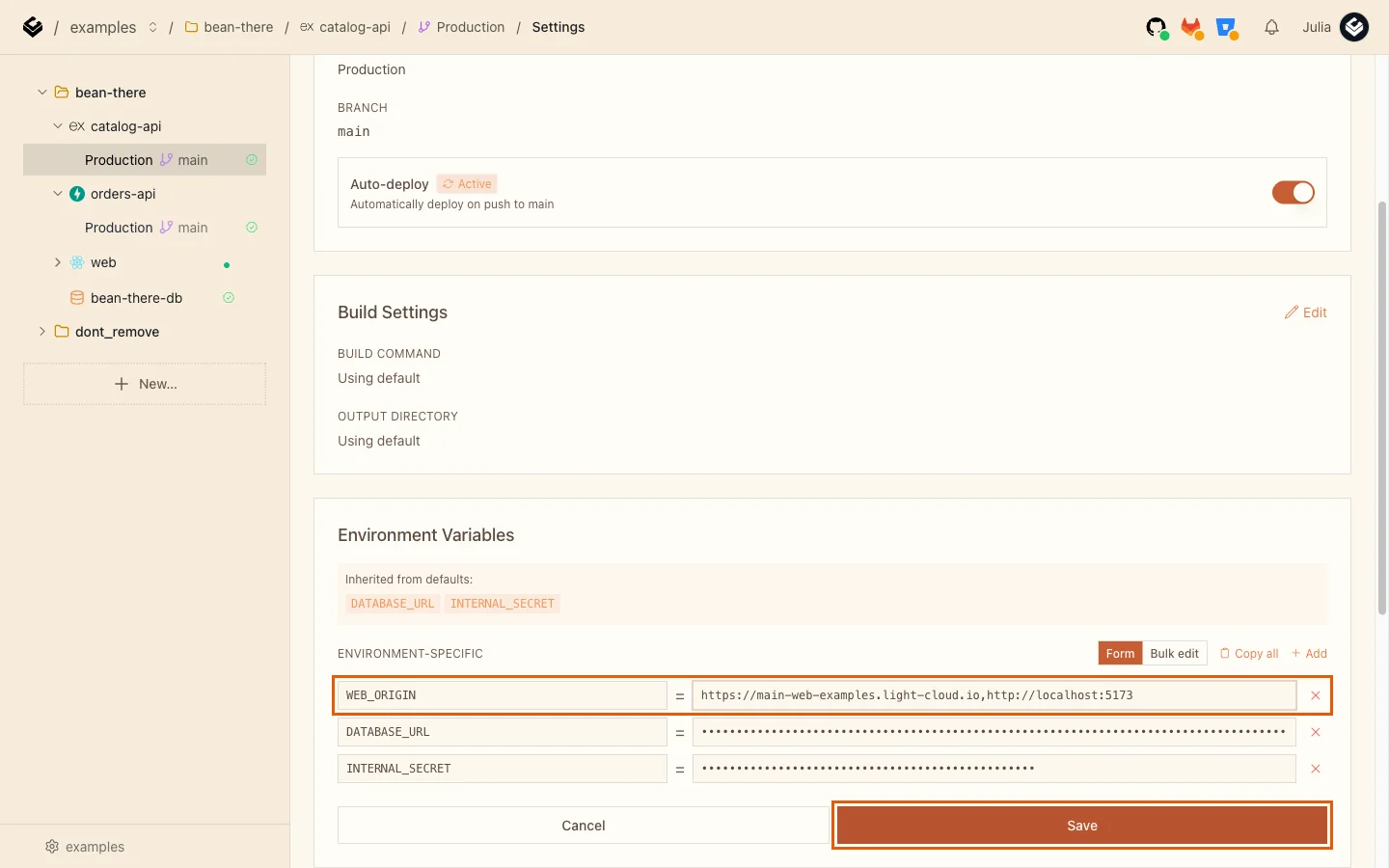Go to Production breadcrumb
Image resolution: width=1389 pixels, height=868 pixels.
click(461, 27)
